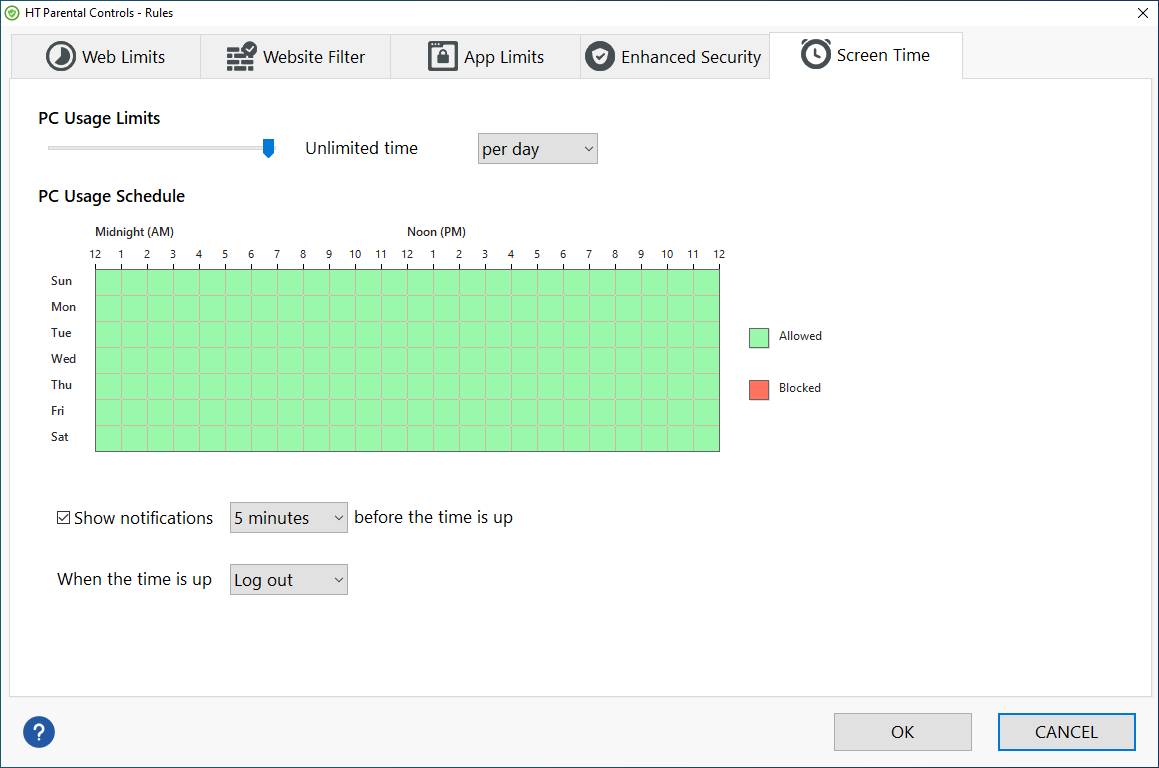Select the Enhanced Security tab
Image resolution: width=1159 pixels, height=768 pixels.
(675, 56)
